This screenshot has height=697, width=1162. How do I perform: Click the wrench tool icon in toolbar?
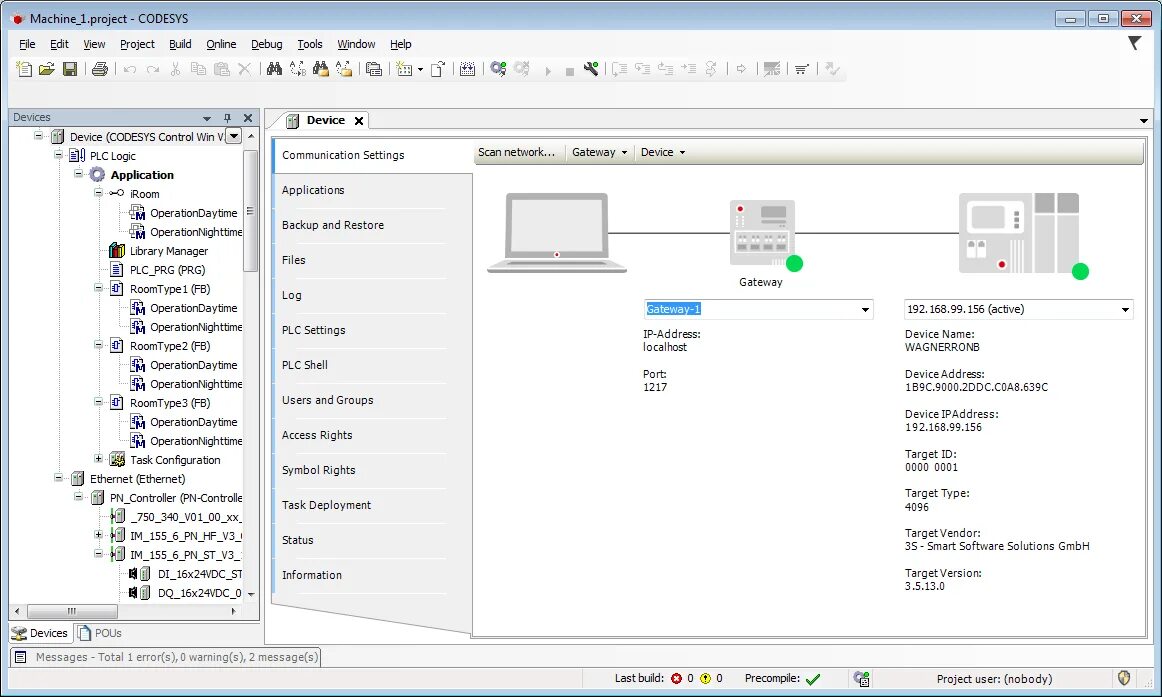click(591, 69)
